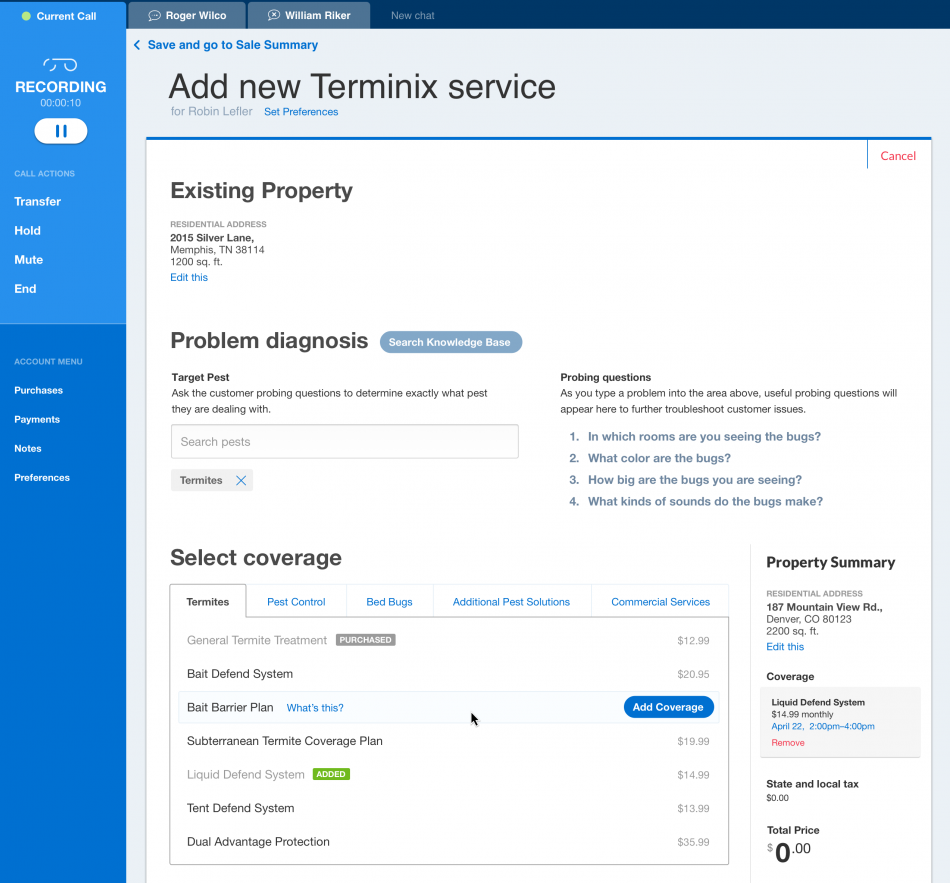950x883 pixels.
Task: Add Coverage for Bait Barrier Plan
Action: [668, 707]
